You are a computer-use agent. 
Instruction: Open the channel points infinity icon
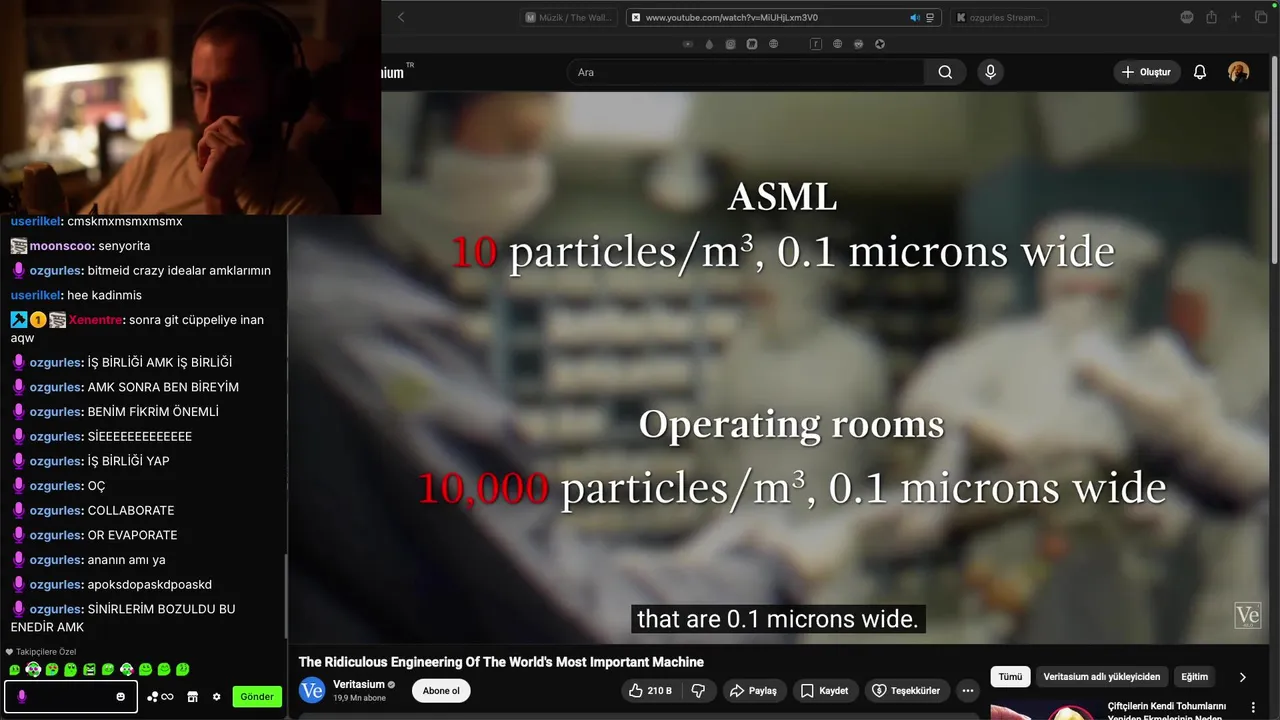pos(167,697)
